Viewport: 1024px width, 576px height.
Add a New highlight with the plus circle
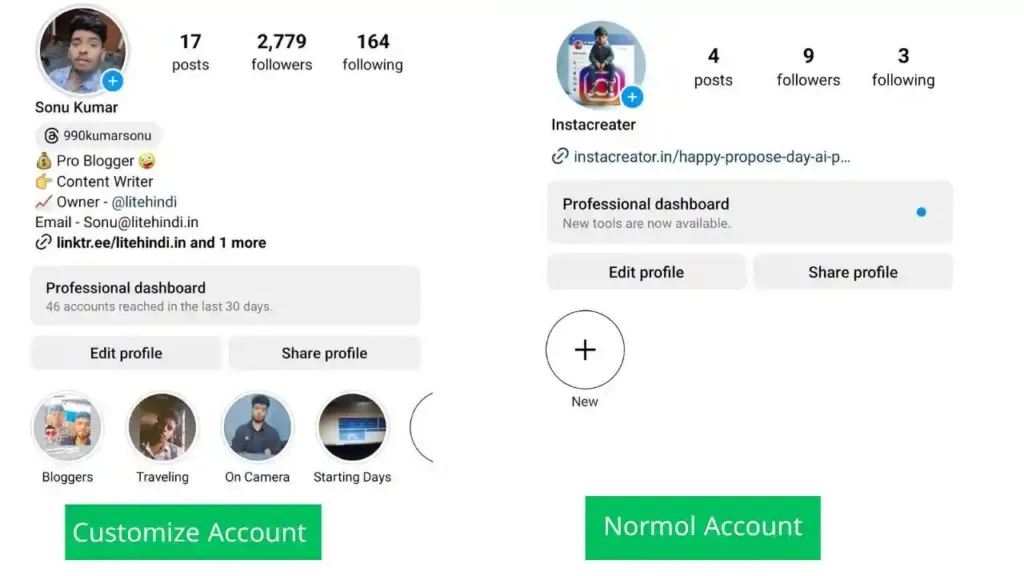[585, 350]
